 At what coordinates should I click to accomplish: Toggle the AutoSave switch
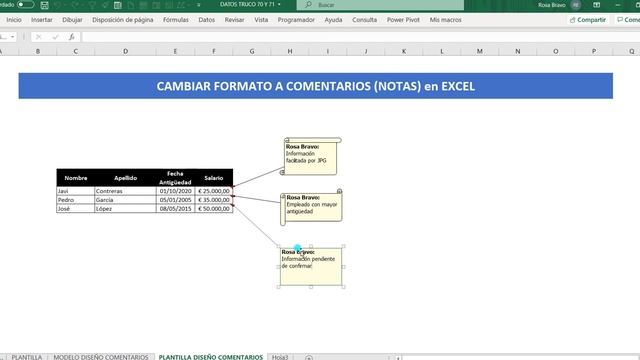pos(25,4)
